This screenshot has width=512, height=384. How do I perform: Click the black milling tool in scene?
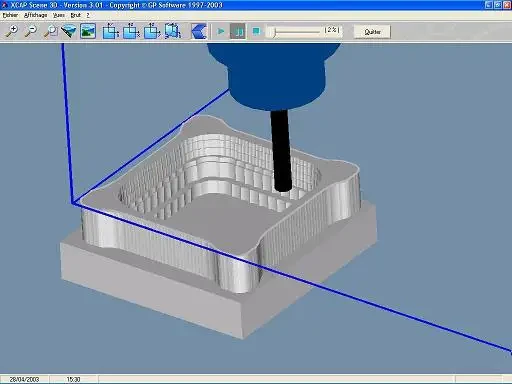(281, 150)
